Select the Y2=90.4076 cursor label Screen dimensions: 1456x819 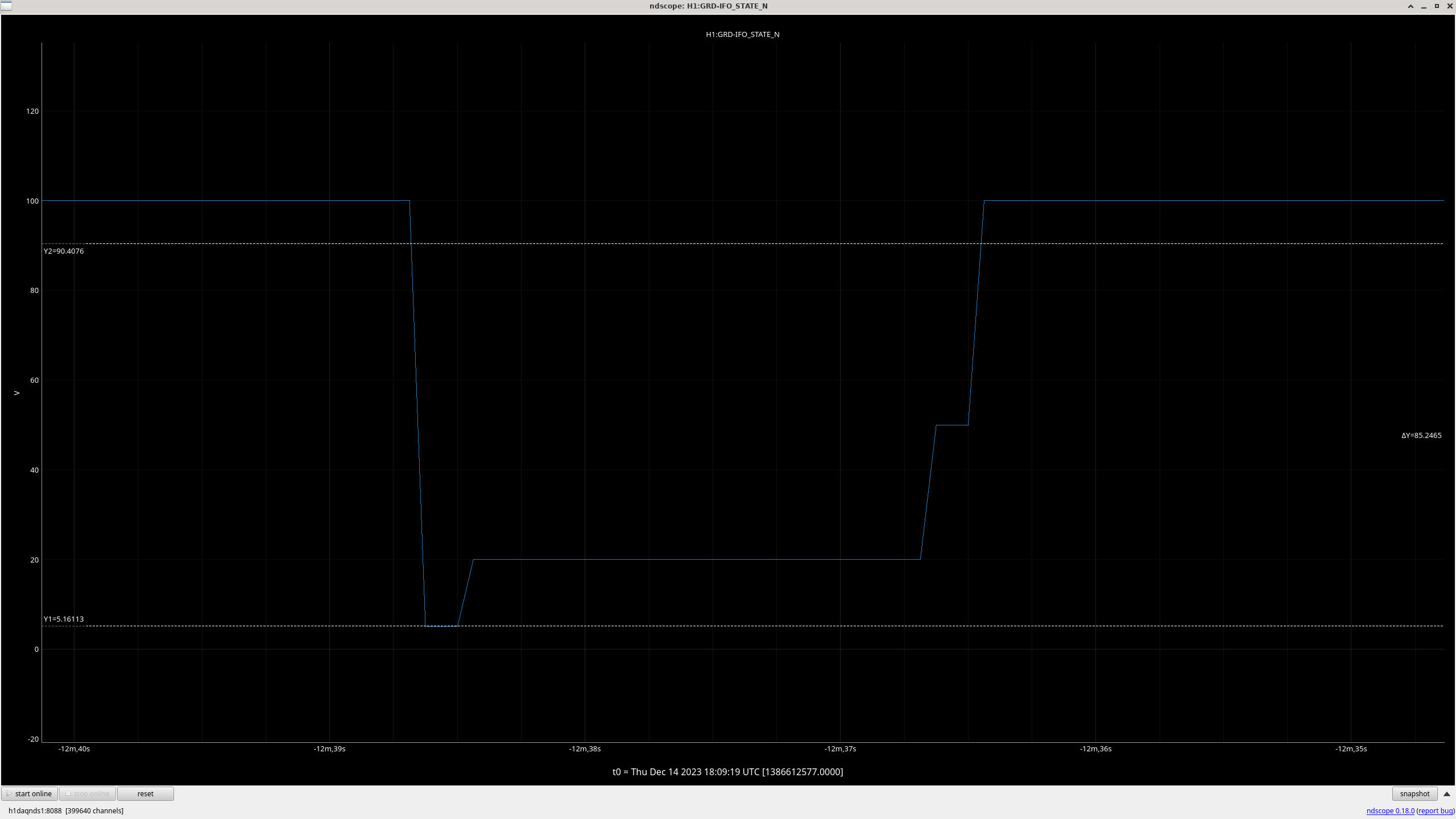pyautogui.click(x=64, y=251)
